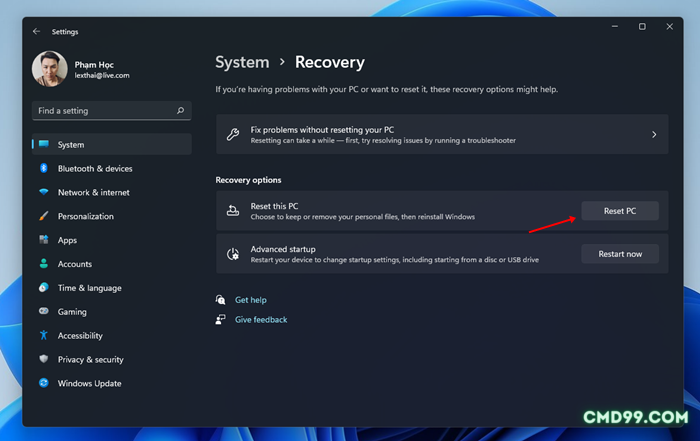Open Privacy & security settings
The width and height of the screenshot is (700, 441).
[x=112, y=359]
